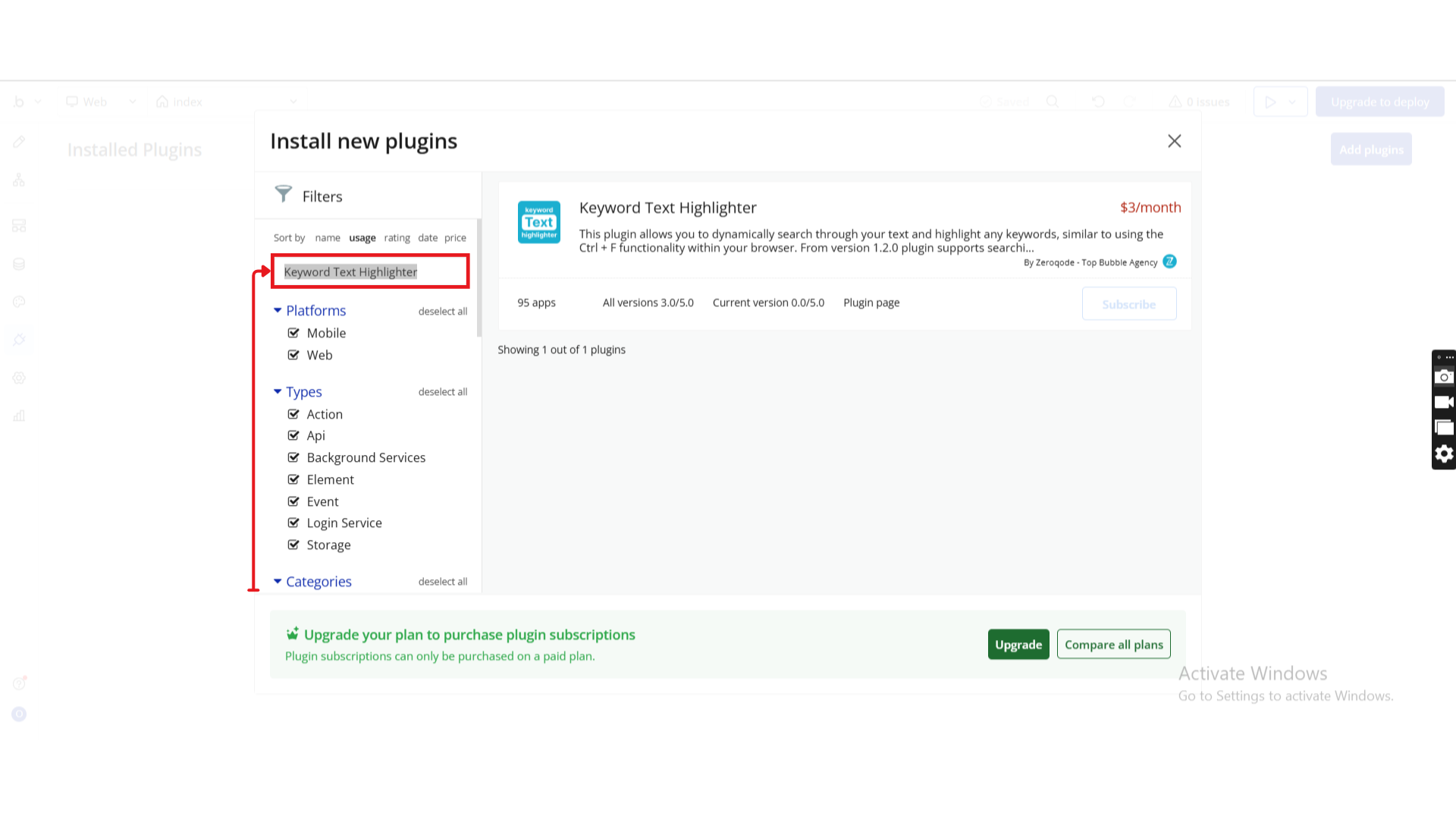Sort plugins by price

pos(455,237)
